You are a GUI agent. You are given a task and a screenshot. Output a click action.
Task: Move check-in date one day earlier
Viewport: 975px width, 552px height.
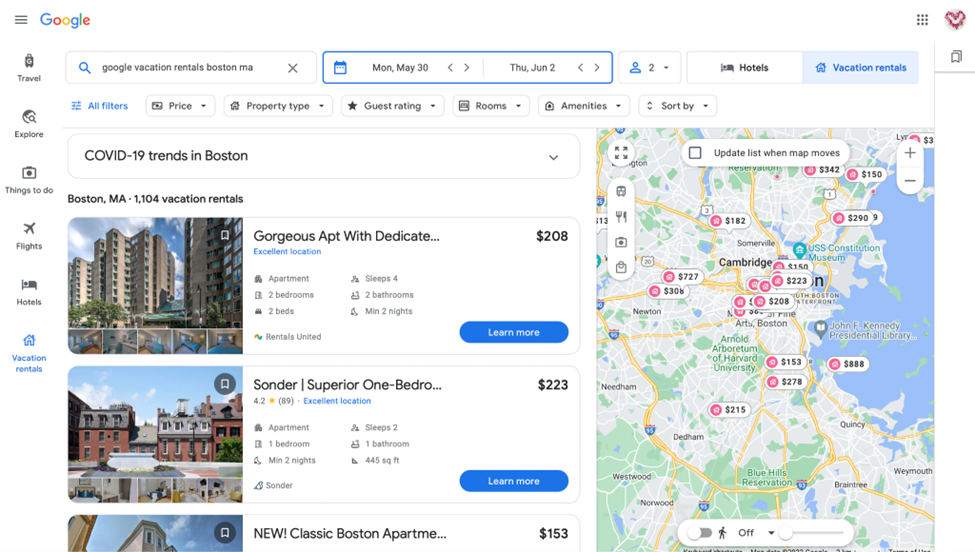point(450,67)
